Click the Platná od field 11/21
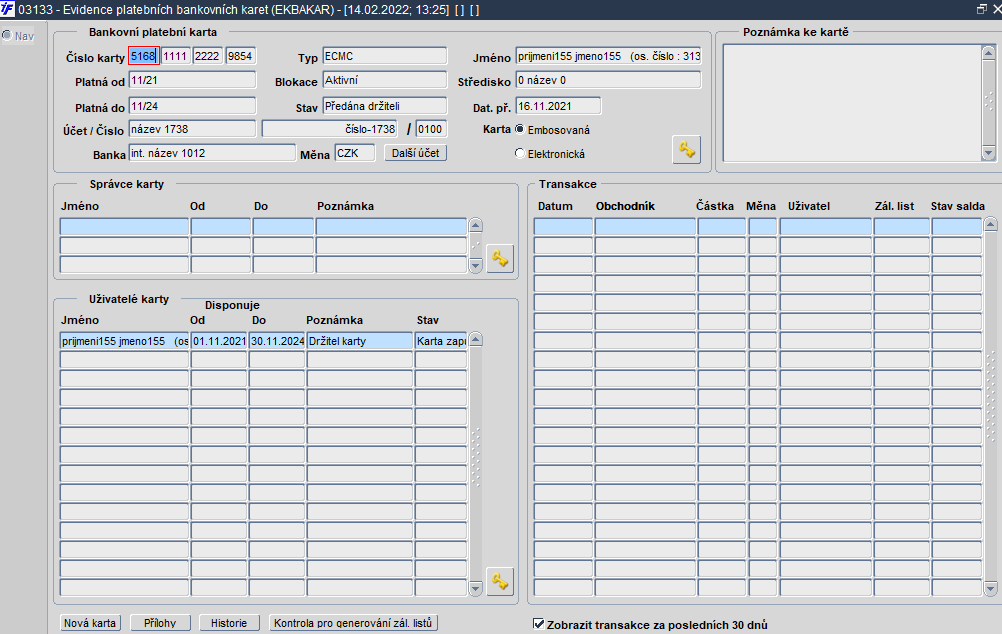Image resolution: width=1002 pixels, height=634 pixels. 192,81
